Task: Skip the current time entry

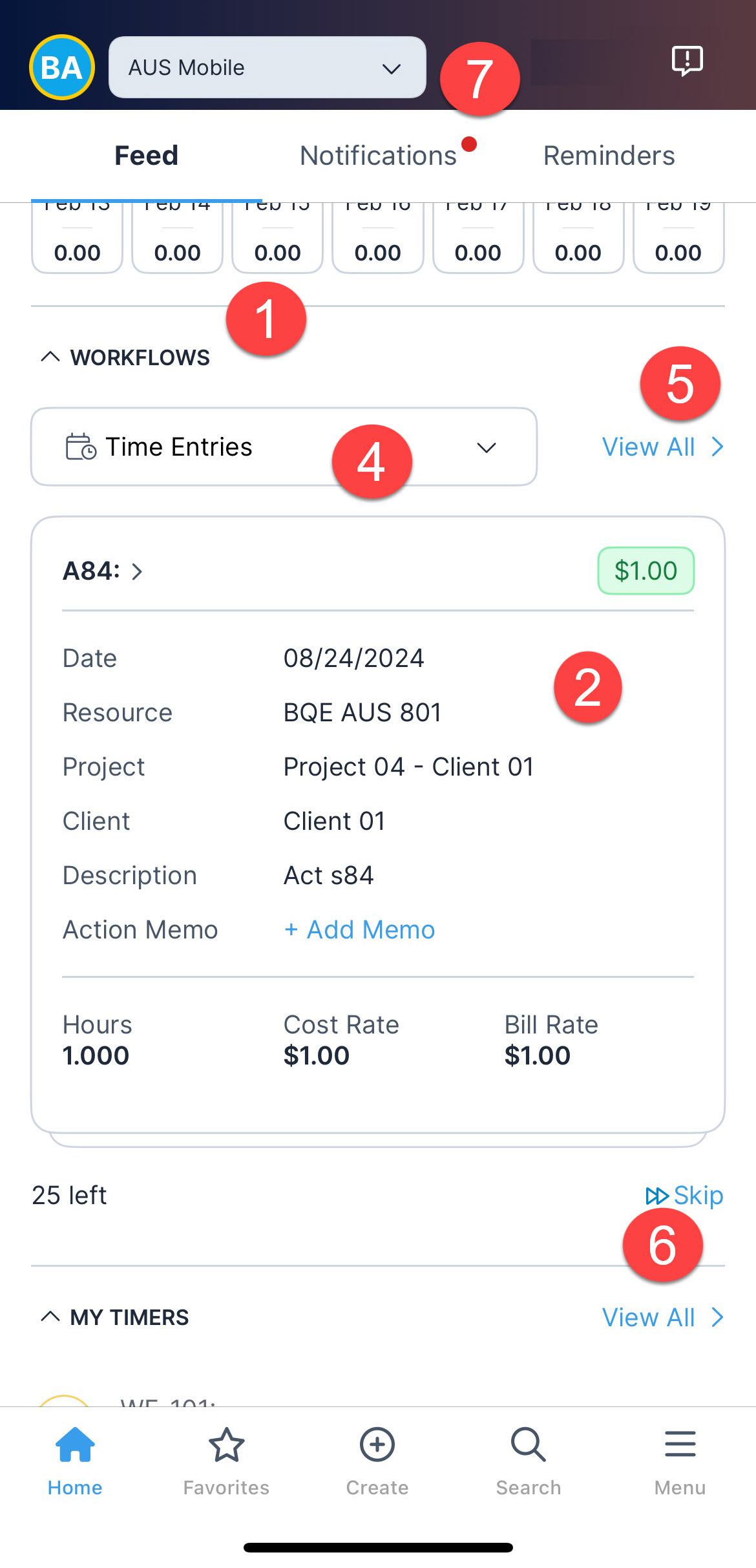Action: 684,1196
